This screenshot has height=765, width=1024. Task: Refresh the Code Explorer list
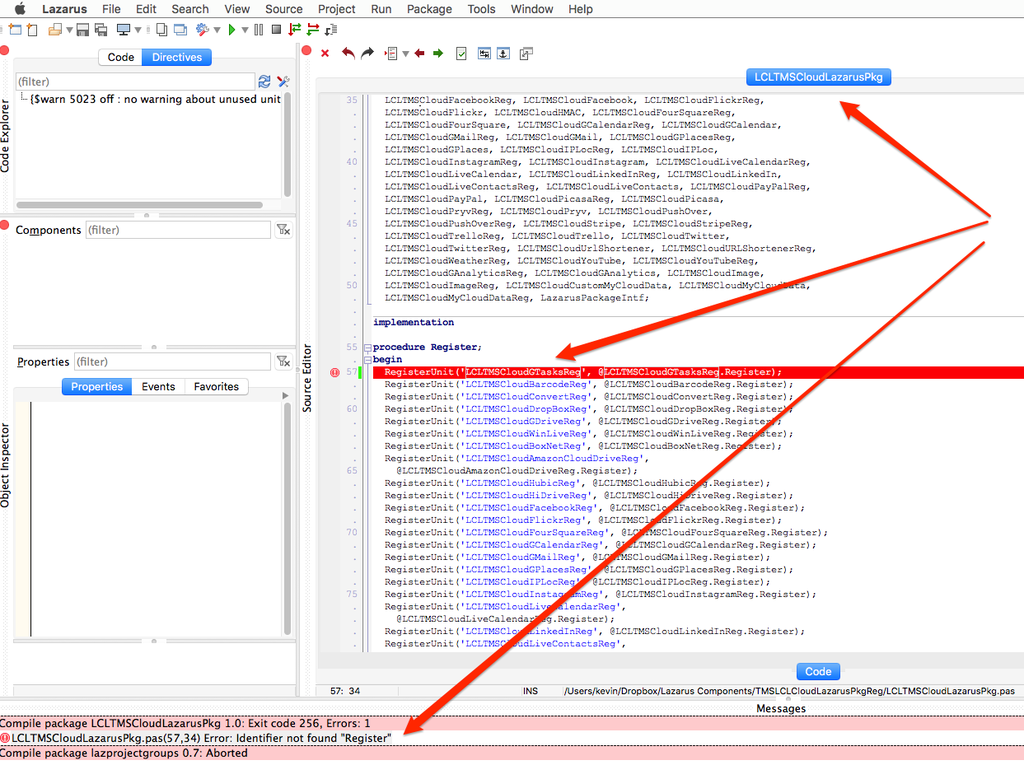tap(264, 82)
